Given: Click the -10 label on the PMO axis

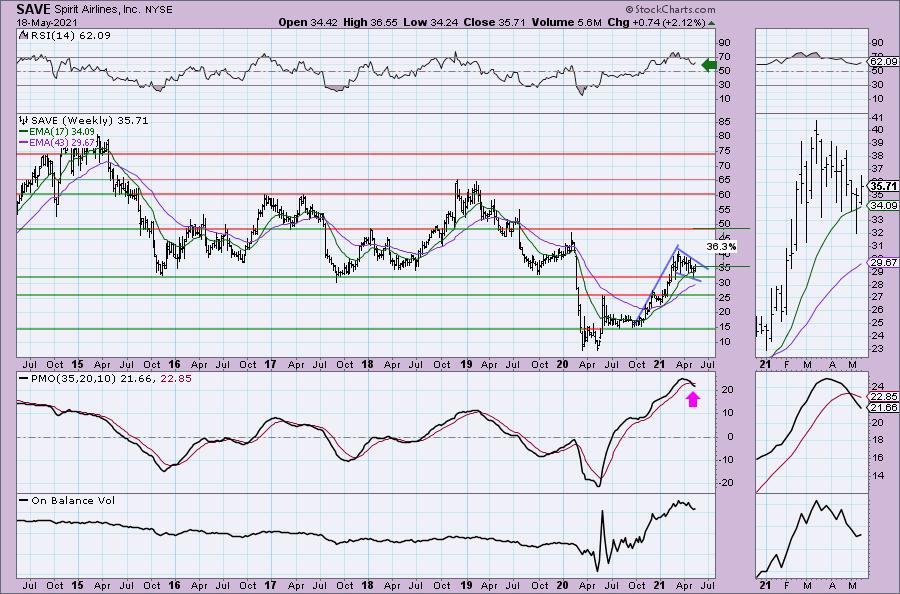Looking at the screenshot, I should (726, 459).
